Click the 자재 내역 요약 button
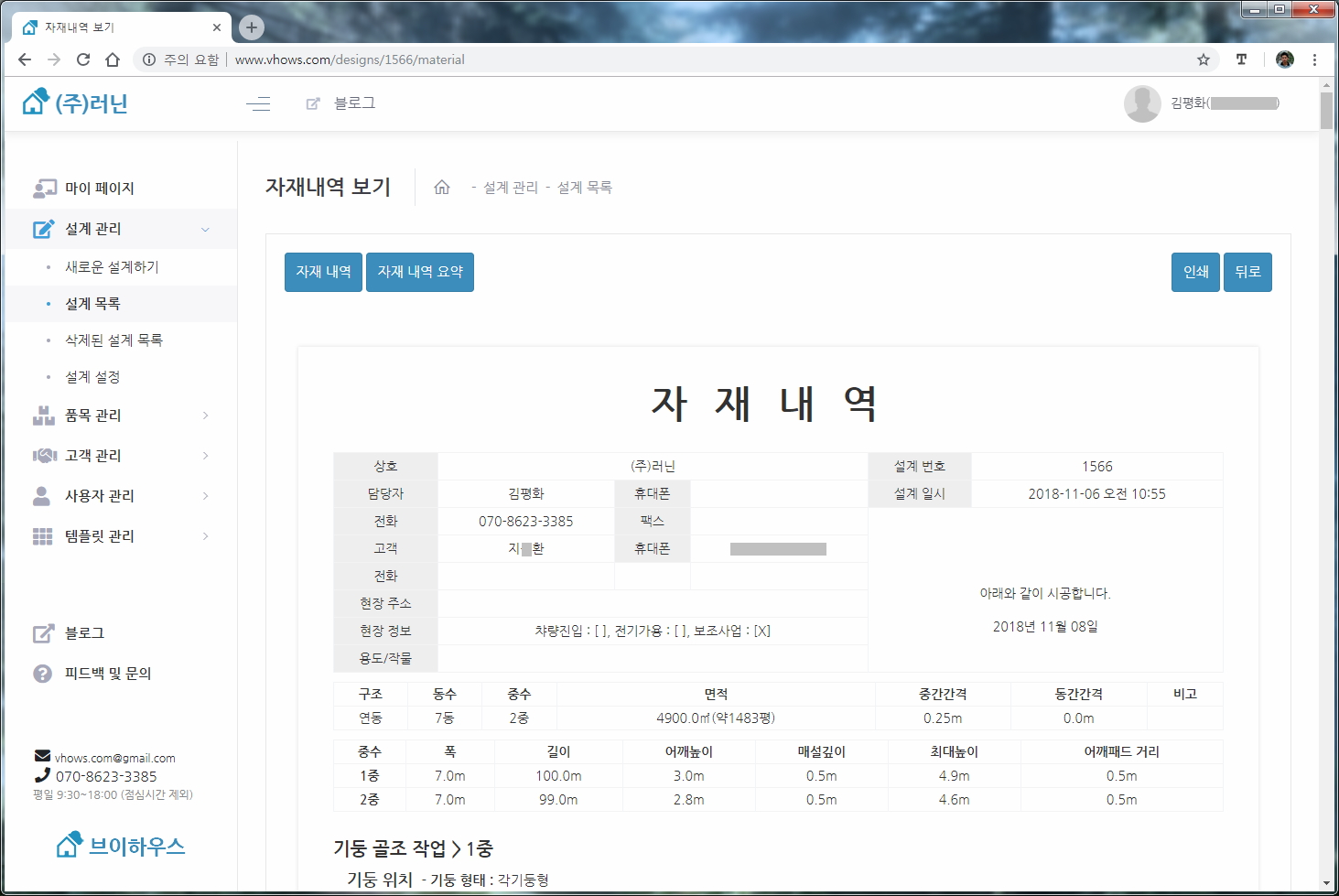The height and width of the screenshot is (896, 1339). (420, 272)
